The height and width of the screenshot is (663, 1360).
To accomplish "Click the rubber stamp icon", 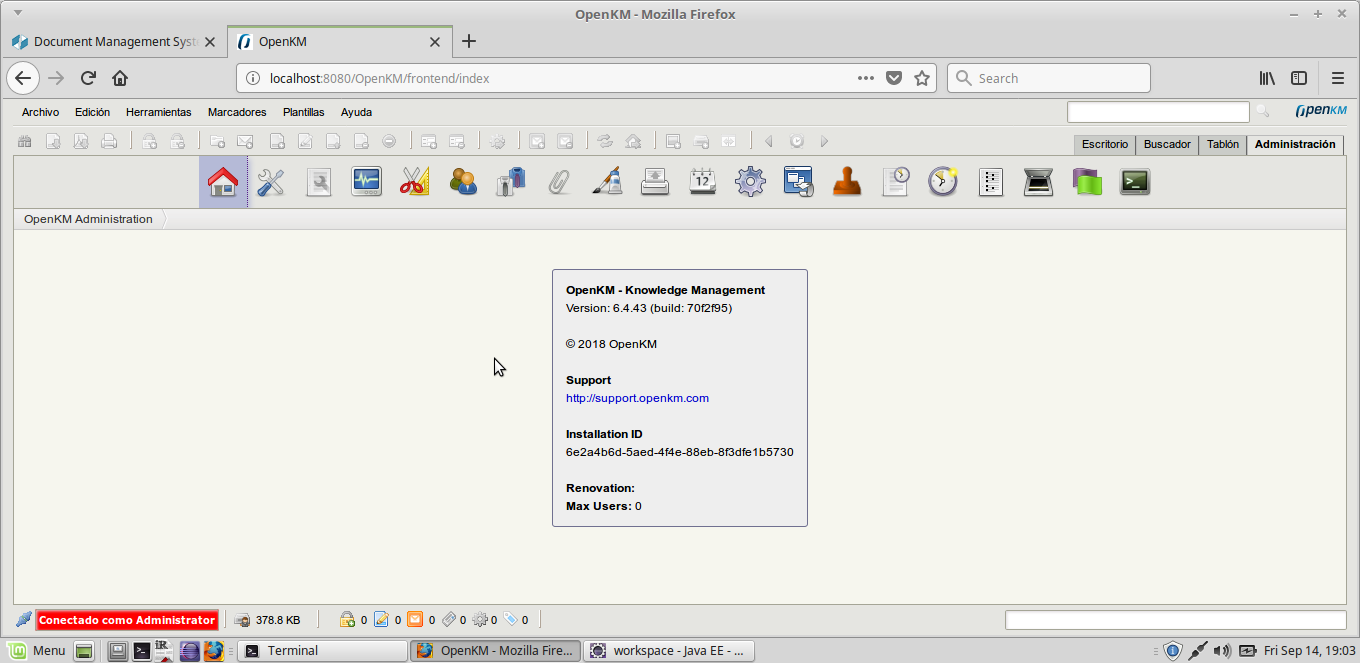I will click(x=847, y=181).
